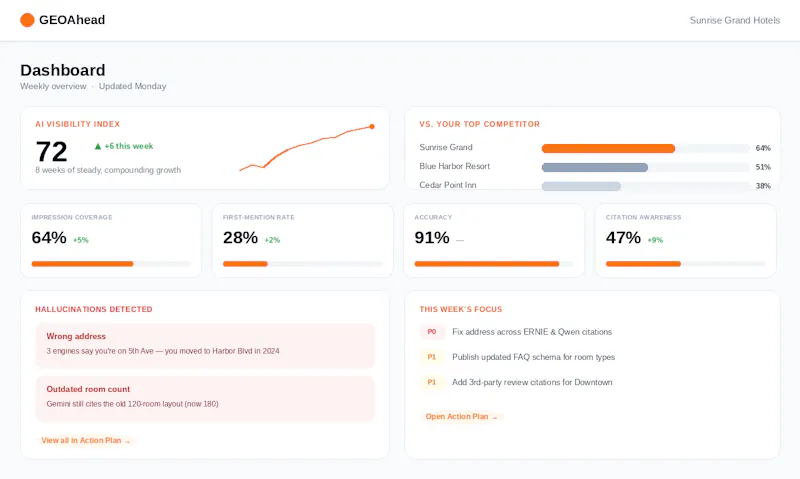Select the First-Mention Rate 28% card
Screen dimensions: 800x479
click(x=303, y=241)
